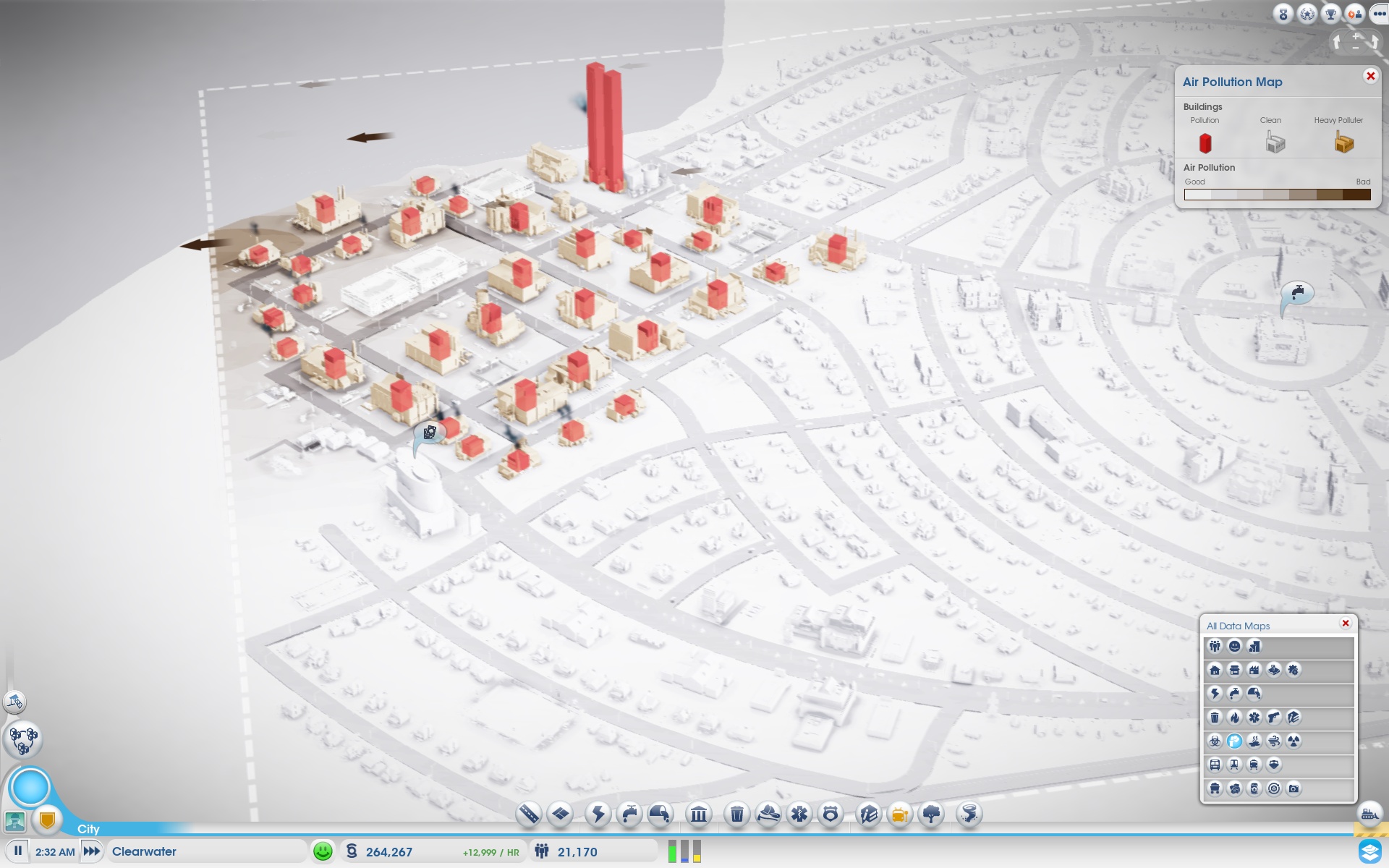
Task: Show the Industrial data map
Action: tap(1254, 670)
